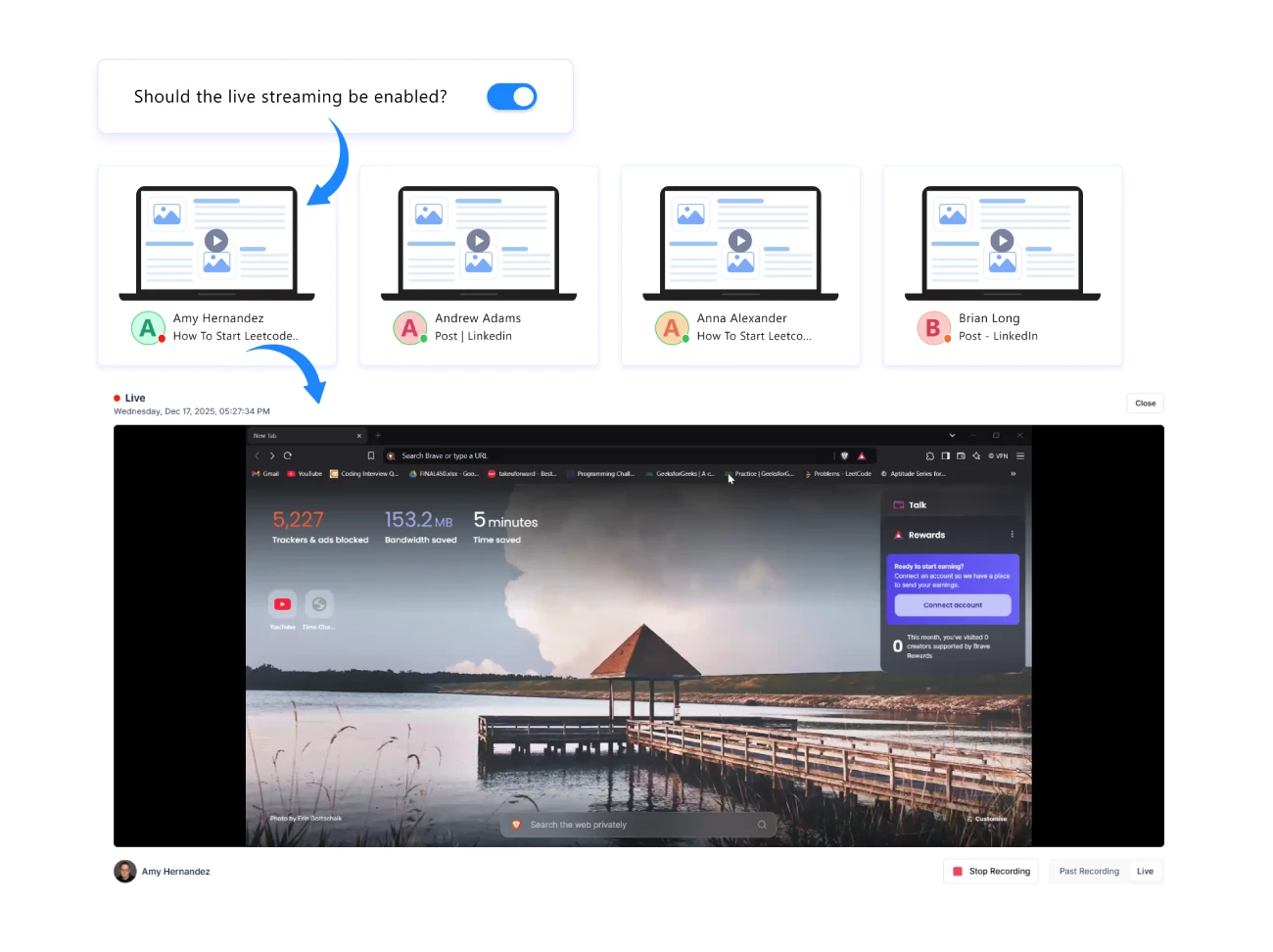
Task: Click the Brave Talk camera icon in the widget
Action: click(898, 504)
